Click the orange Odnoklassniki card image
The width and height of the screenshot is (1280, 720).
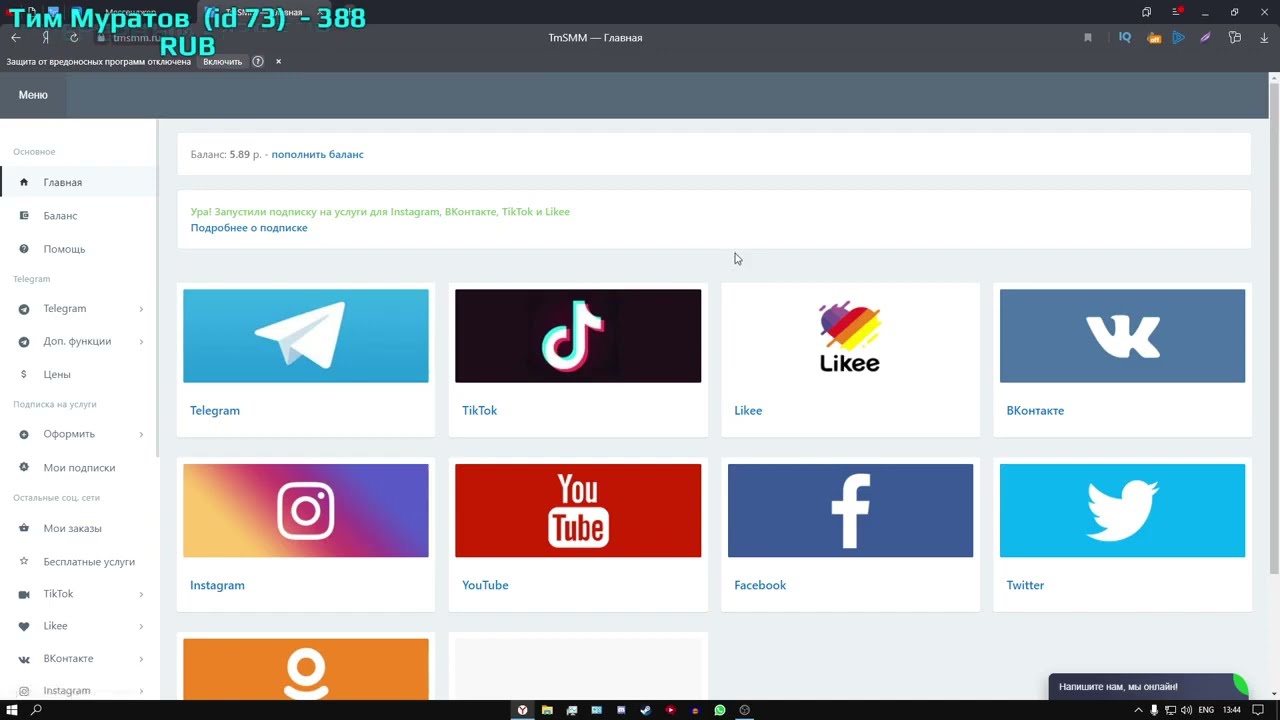tap(306, 669)
